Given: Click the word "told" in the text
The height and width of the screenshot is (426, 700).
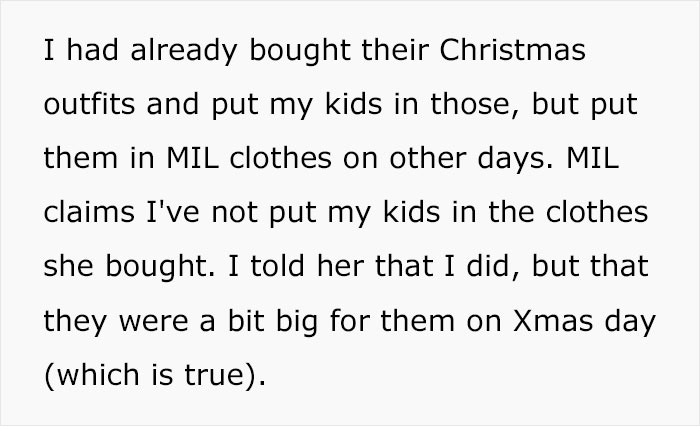Looking at the screenshot, I should point(277,266).
